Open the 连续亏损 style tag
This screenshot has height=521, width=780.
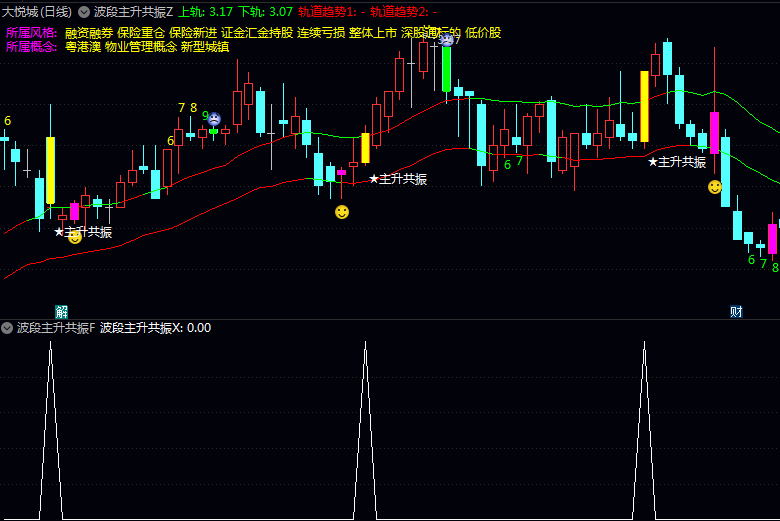click(321, 33)
